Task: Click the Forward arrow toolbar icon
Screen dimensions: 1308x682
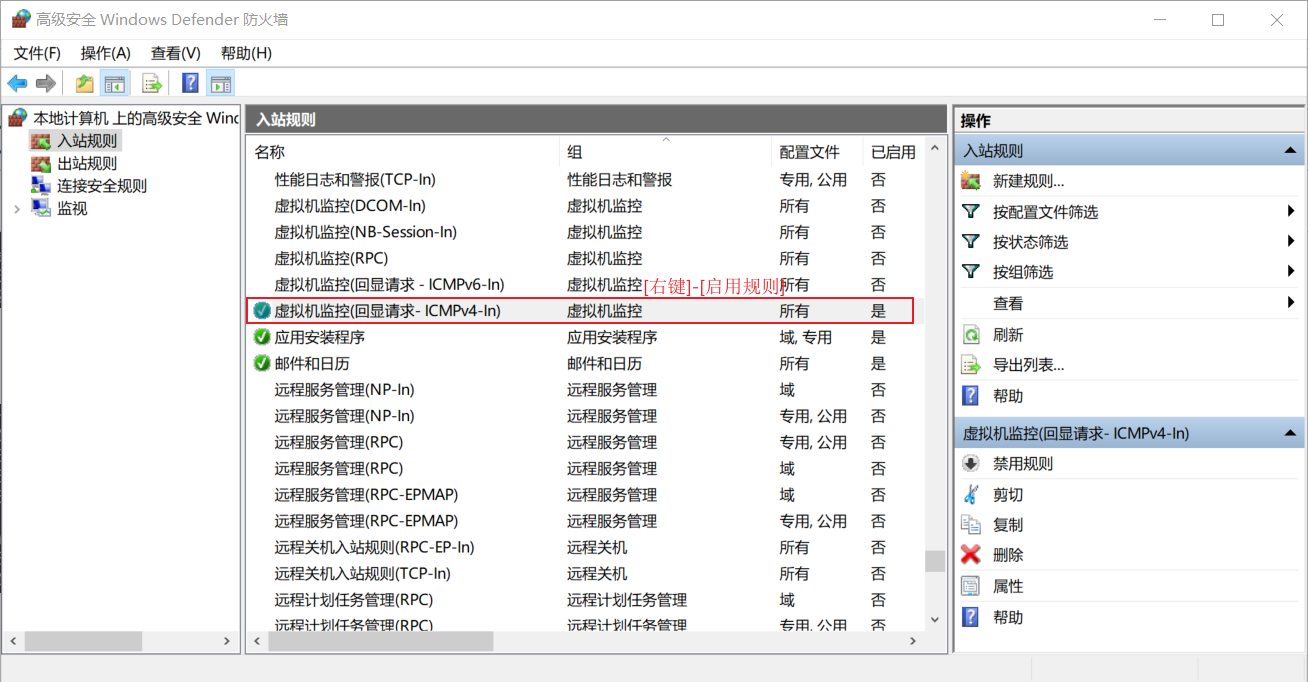Action: click(x=45, y=83)
